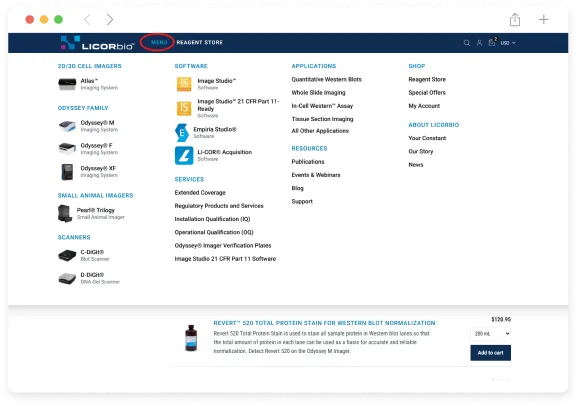
Task: Select the C-DiGit blot scanner icon
Action: click(x=67, y=255)
